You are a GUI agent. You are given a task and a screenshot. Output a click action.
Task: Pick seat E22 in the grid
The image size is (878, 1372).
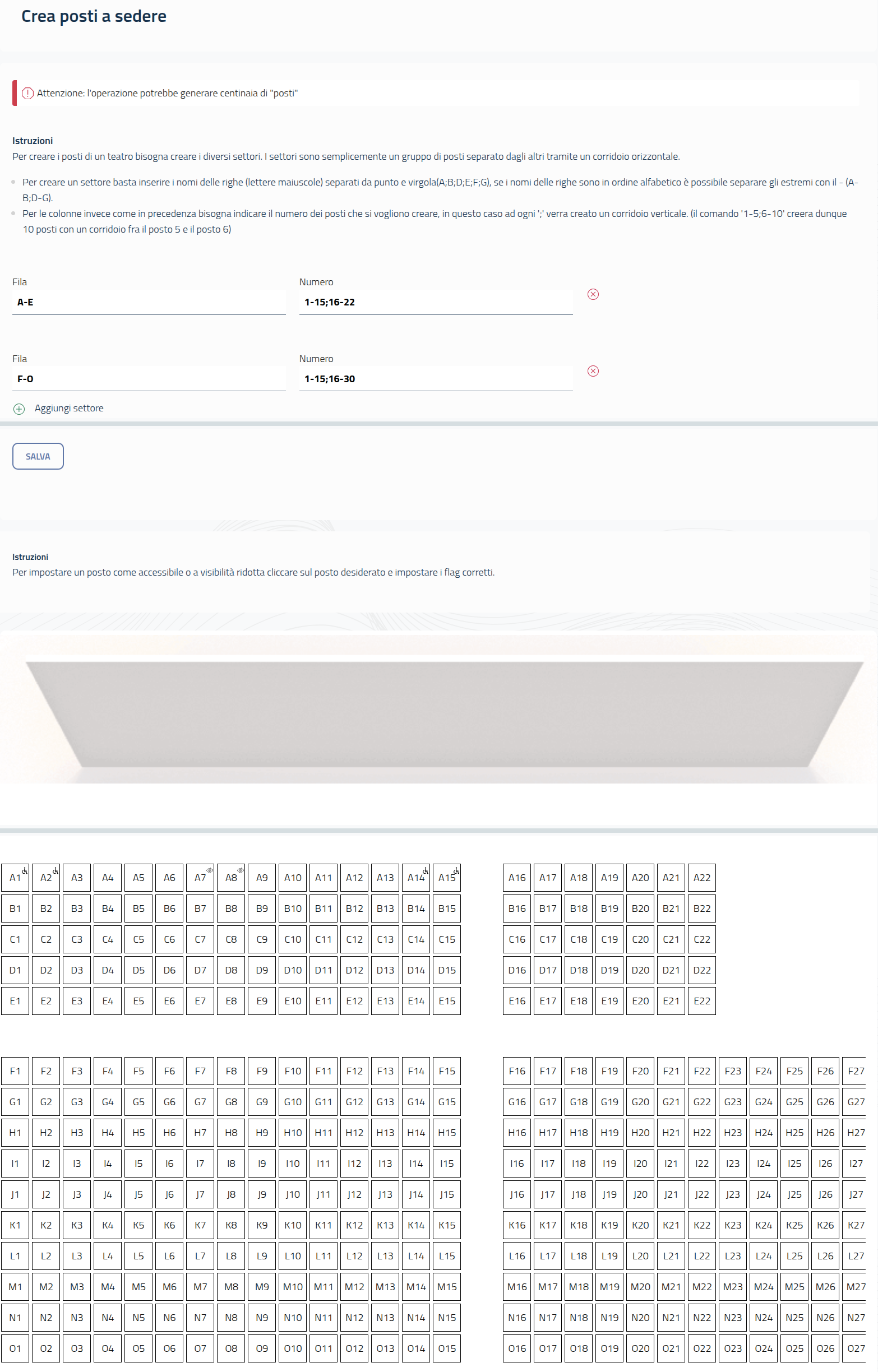702,1001
